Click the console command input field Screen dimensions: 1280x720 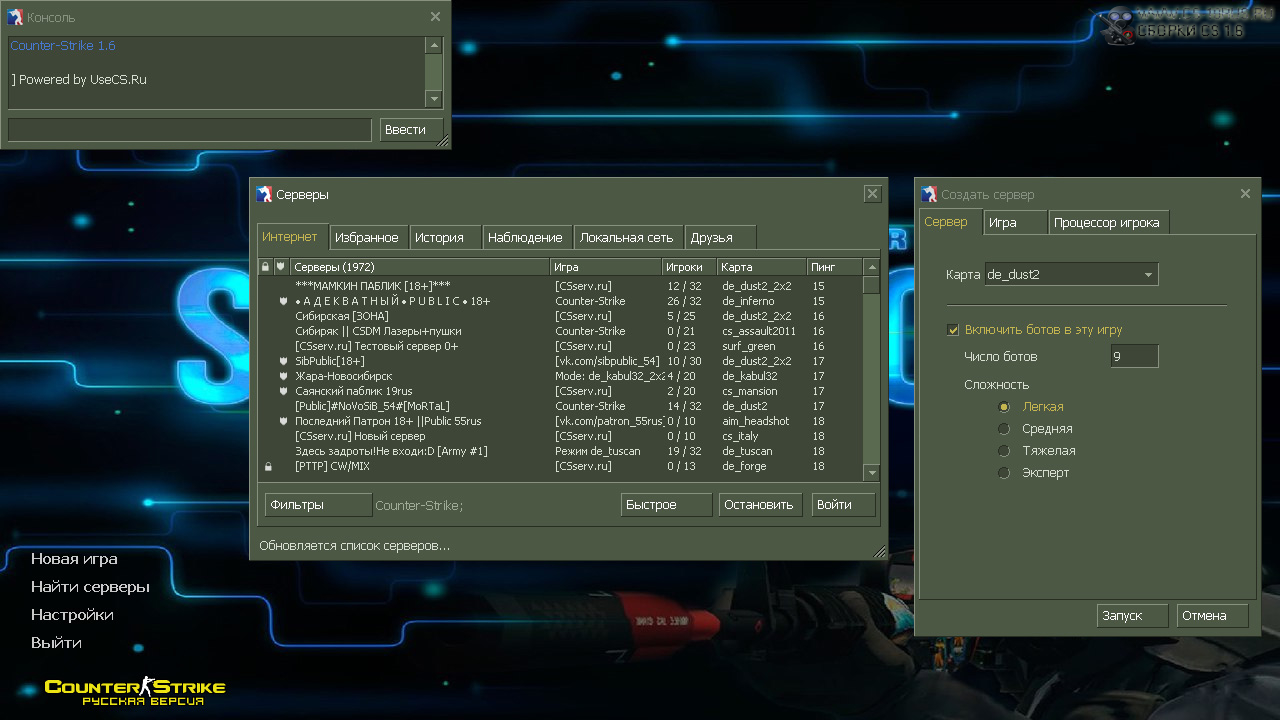coord(190,130)
